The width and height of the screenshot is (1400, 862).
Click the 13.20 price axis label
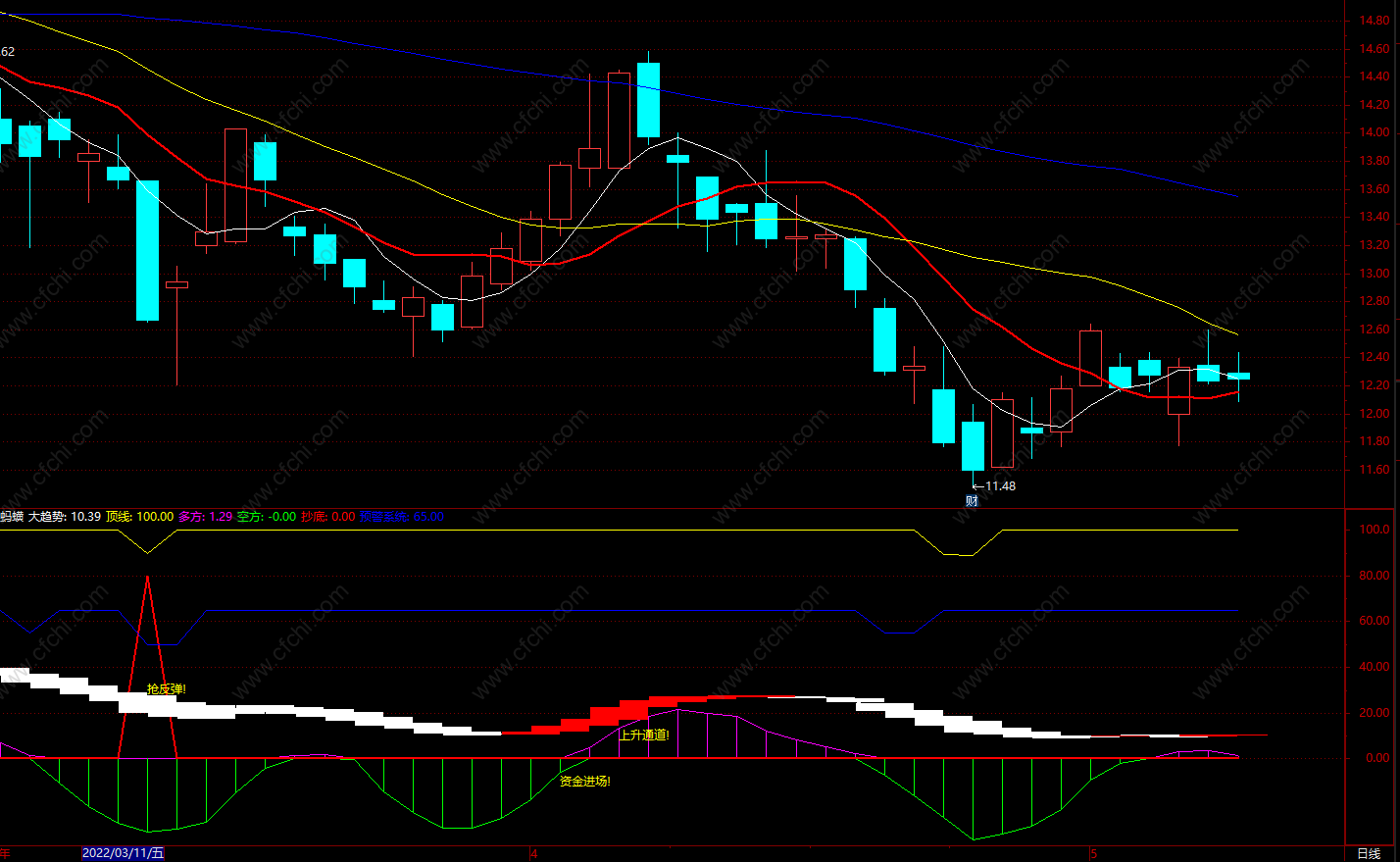[1375, 245]
